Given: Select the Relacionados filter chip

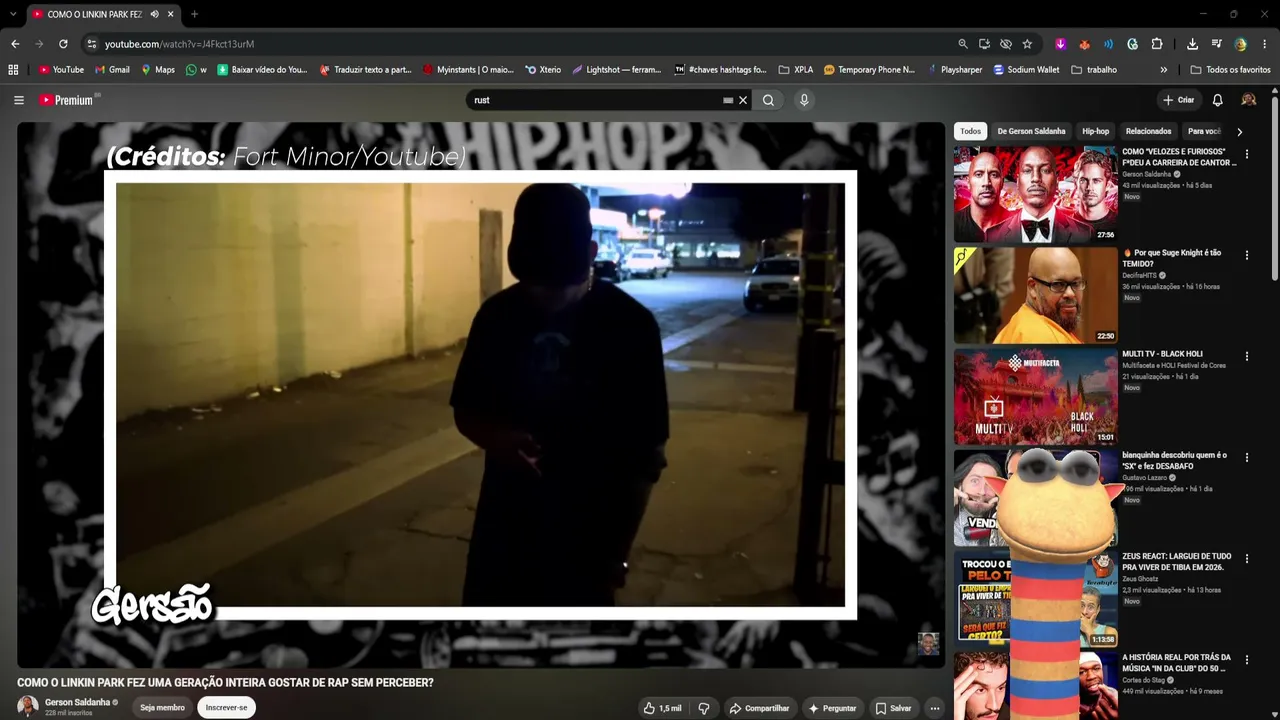Looking at the screenshot, I should click(1148, 131).
